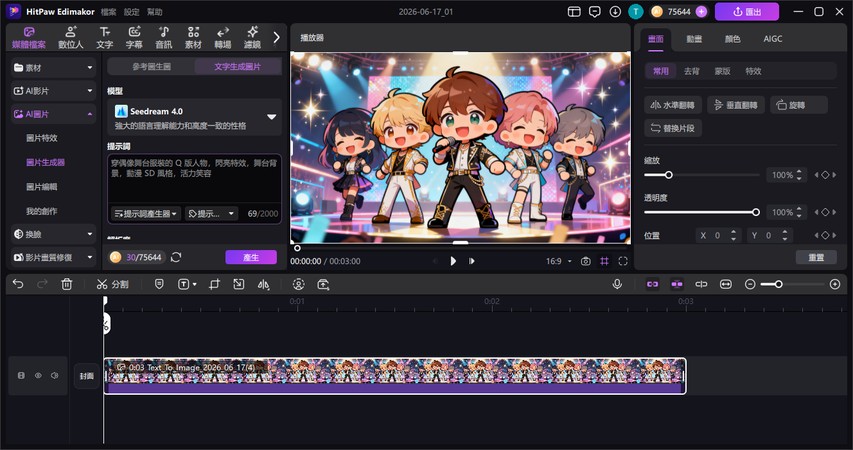
Task: Toggle the grid overlay in the player
Action: (604, 261)
